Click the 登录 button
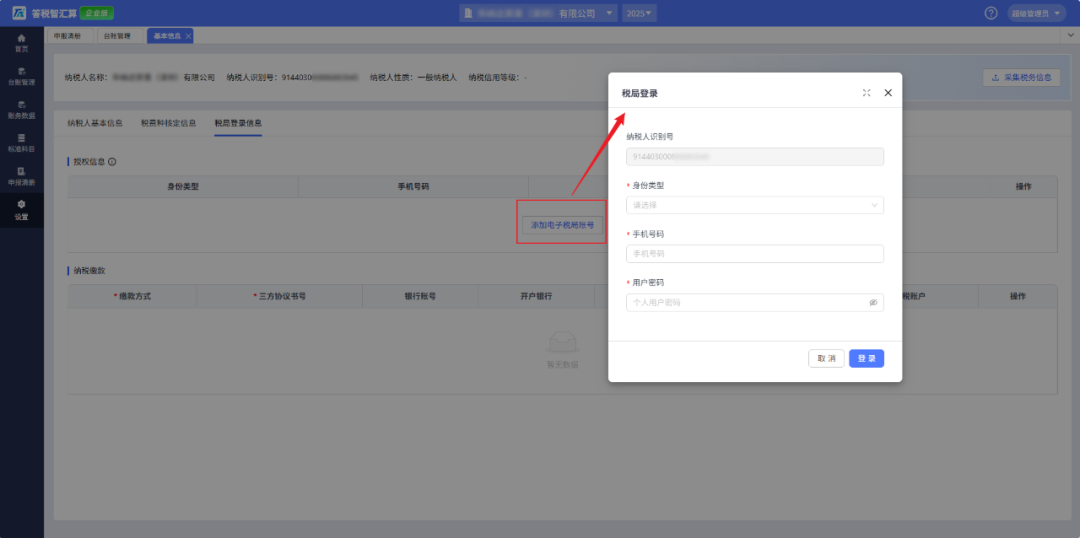The image size is (1080, 538). [x=866, y=358]
